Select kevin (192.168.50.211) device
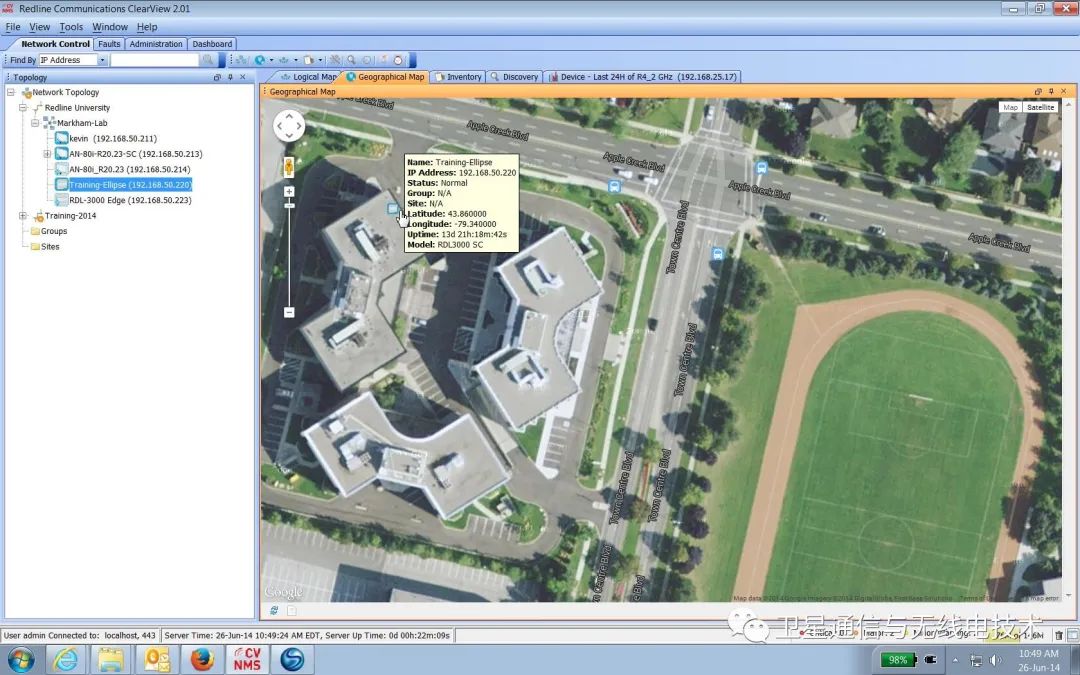1080x675 pixels. click(x=113, y=138)
